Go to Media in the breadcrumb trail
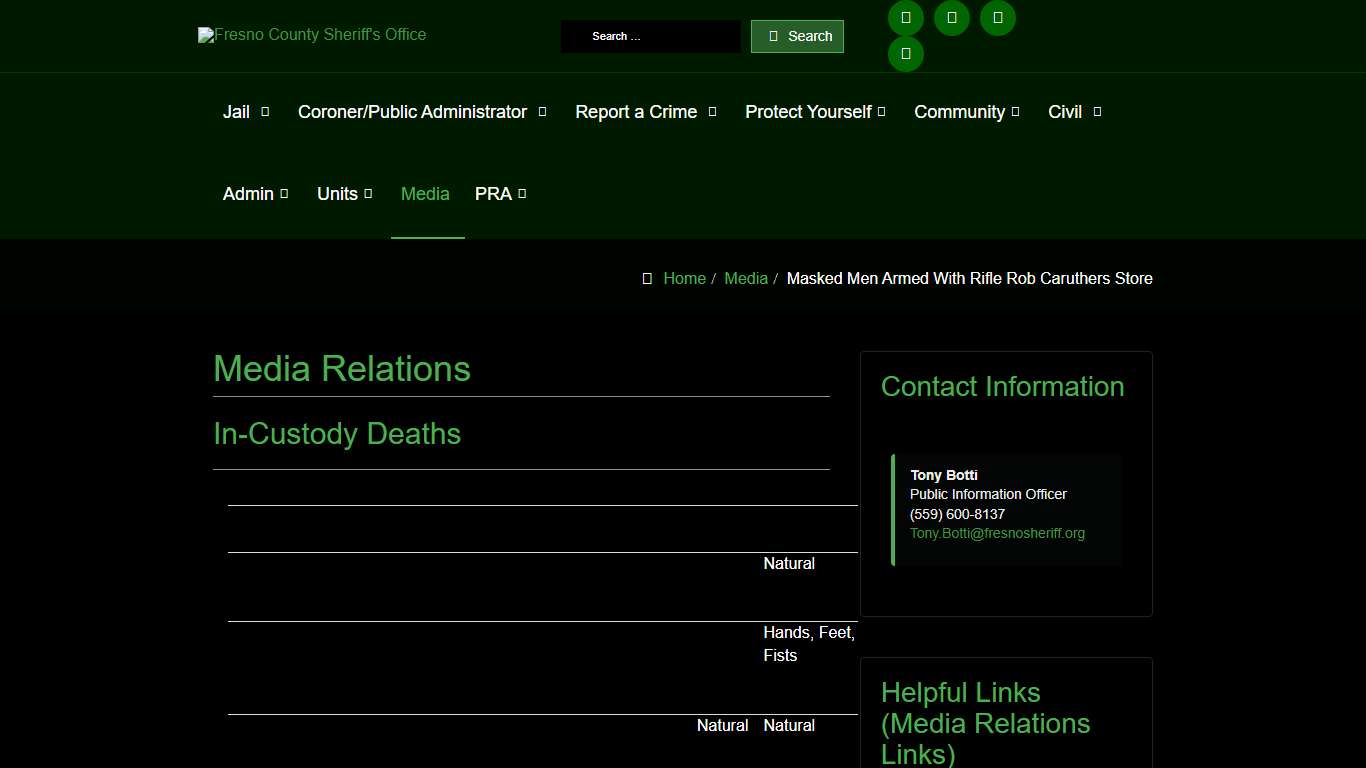 pyautogui.click(x=746, y=279)
